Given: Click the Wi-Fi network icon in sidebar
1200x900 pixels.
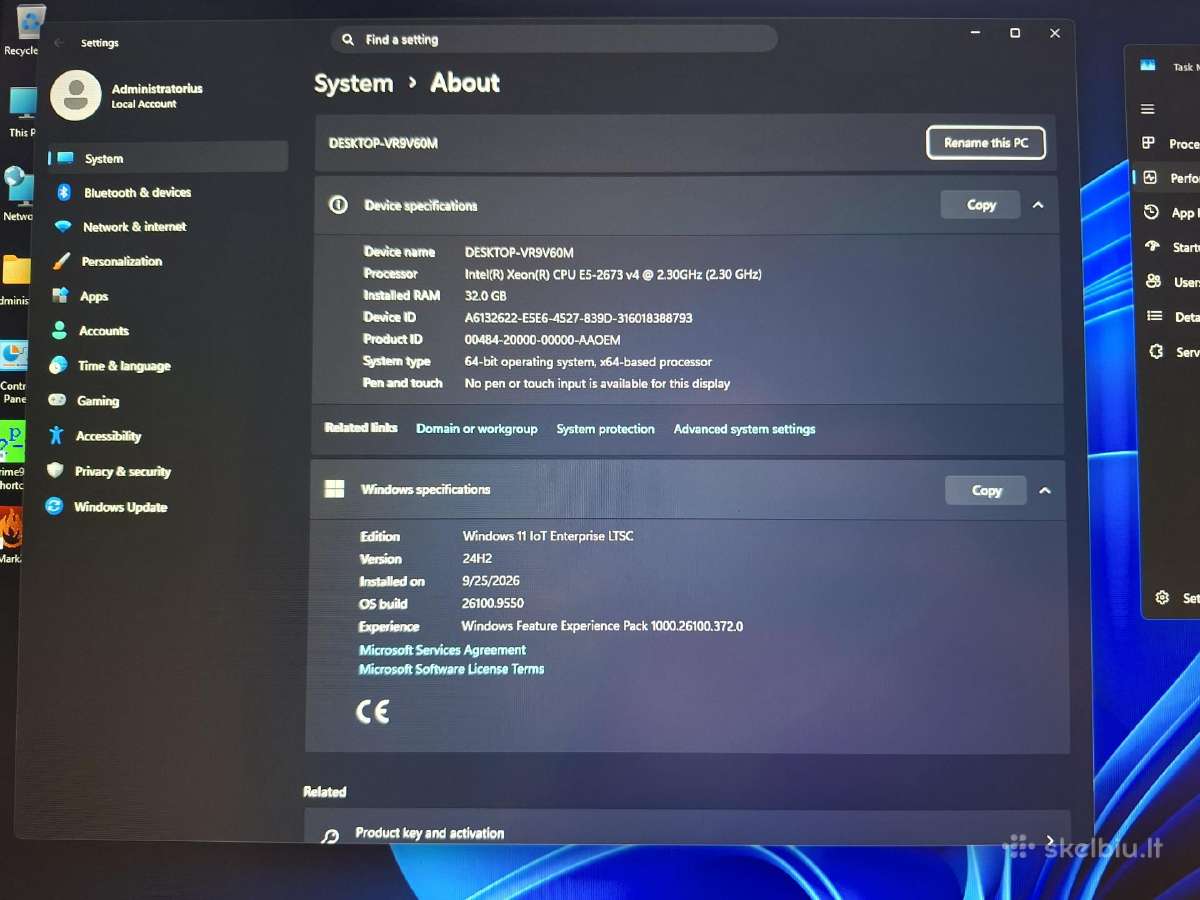Looking at the screenshot, I should coord(63,227).
